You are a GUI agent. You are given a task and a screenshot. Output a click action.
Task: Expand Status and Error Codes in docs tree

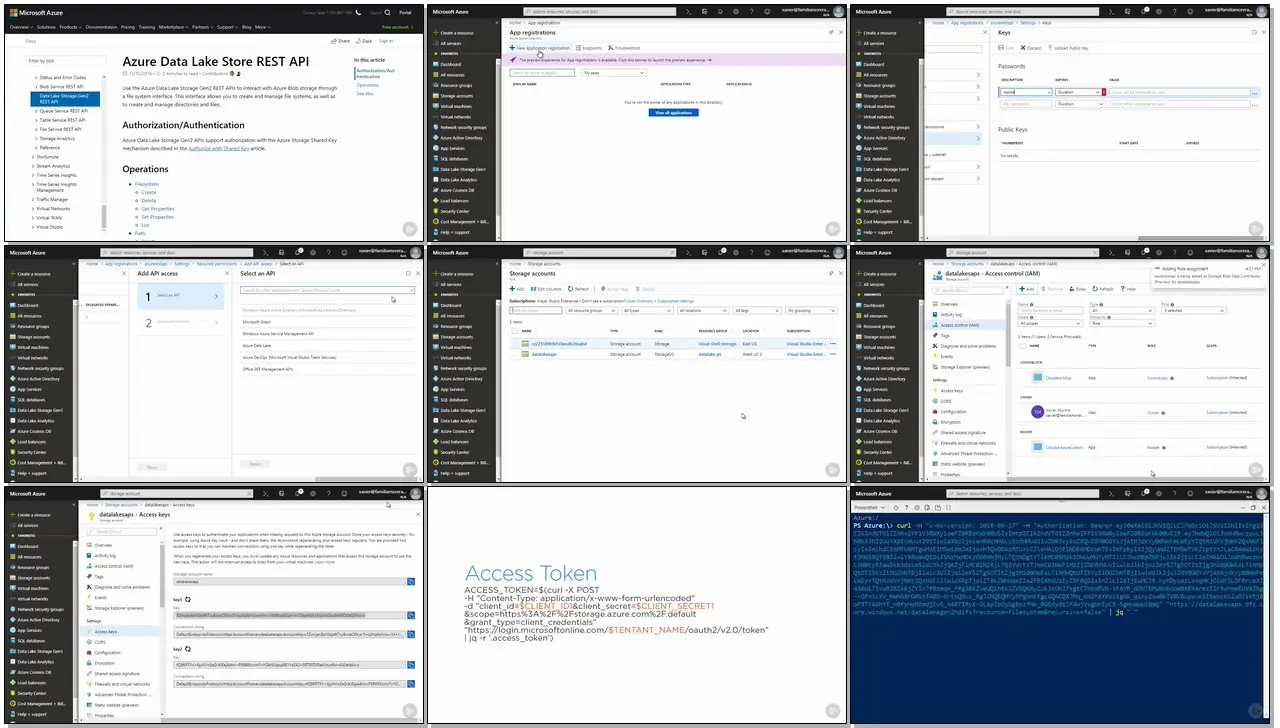(36, 77)
